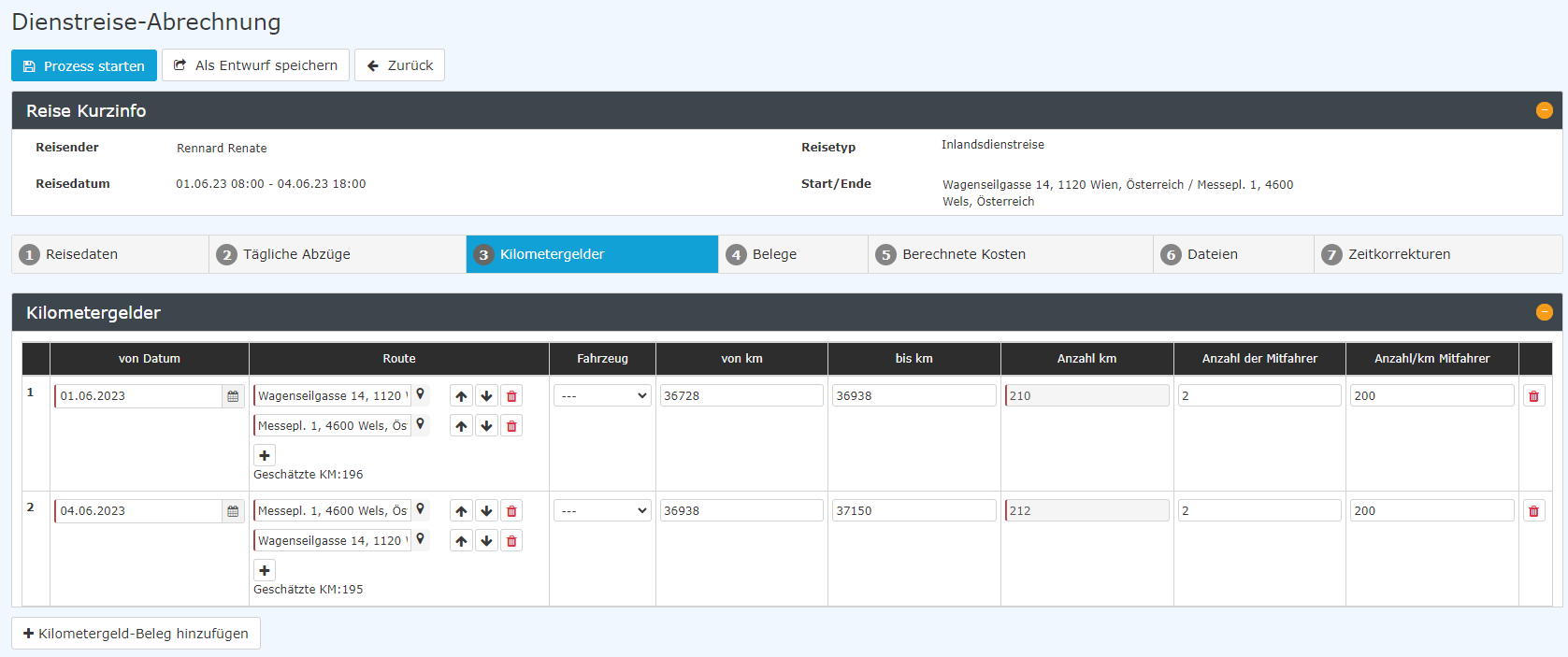Click Anzahl/km Mitfahrer field in row 2
The width and height of the screenshot is (1568, 657).
[x=1431, y=511]
